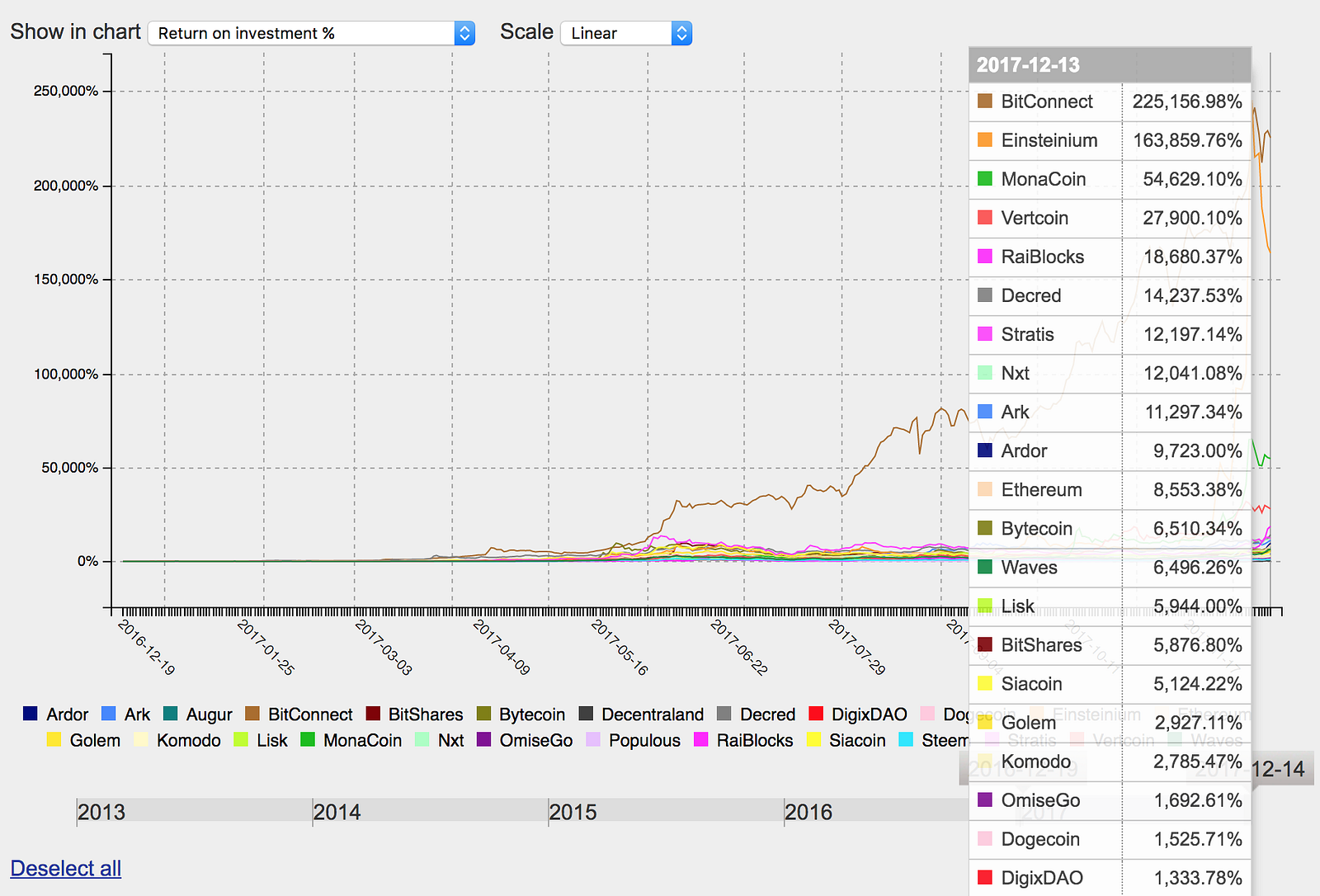Click the Stratis row name in the tooltip
Viewport: 1320px width, 896px height.
(1028, 334)
